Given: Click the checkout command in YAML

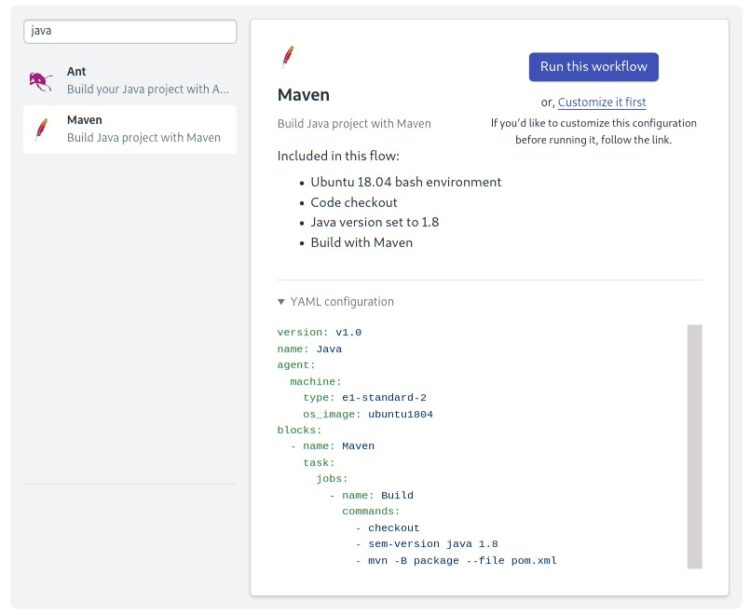Looking at the screenshot, I should click(x=394, y=528).
